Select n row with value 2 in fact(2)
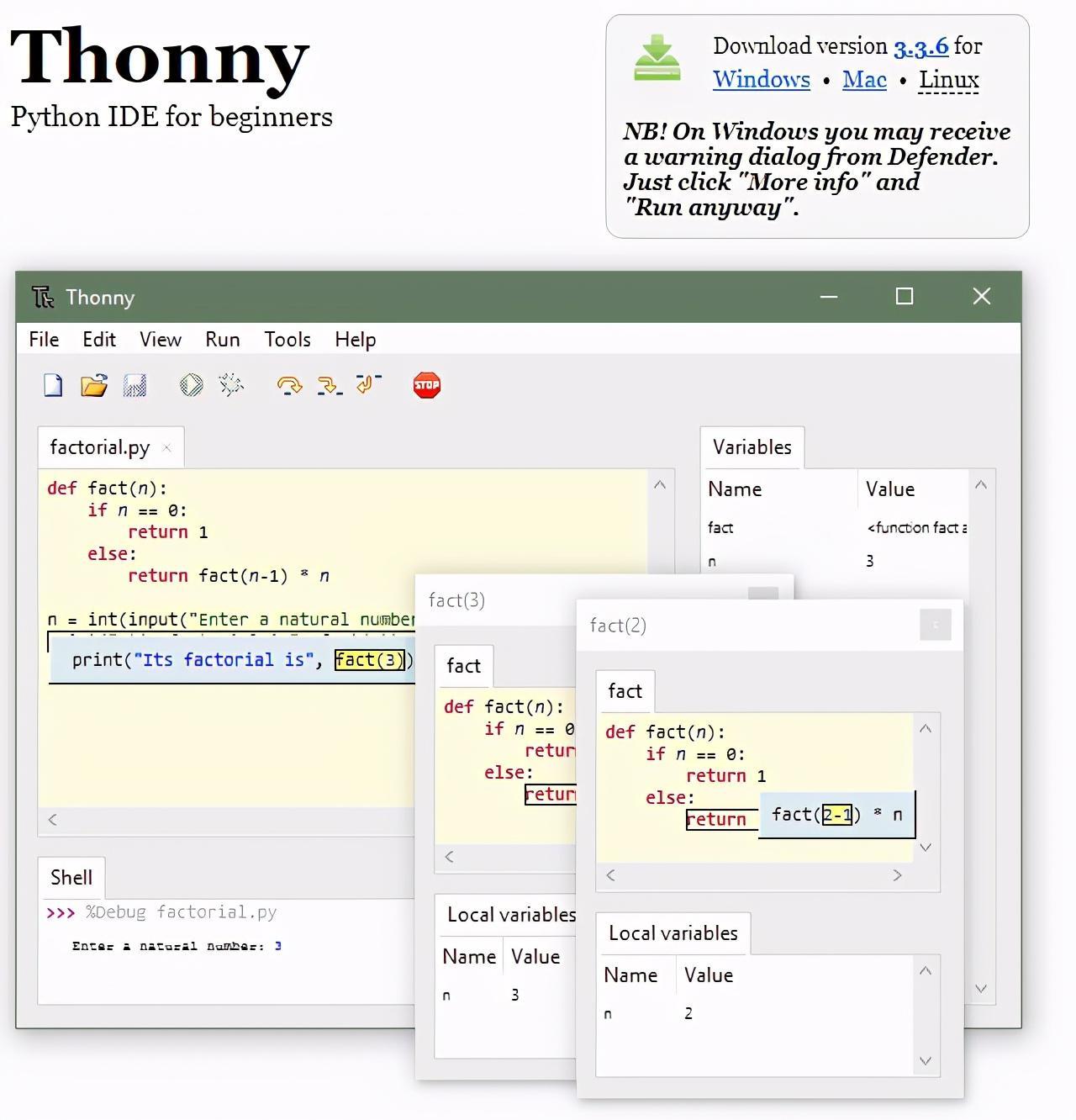 (755, 1014)
